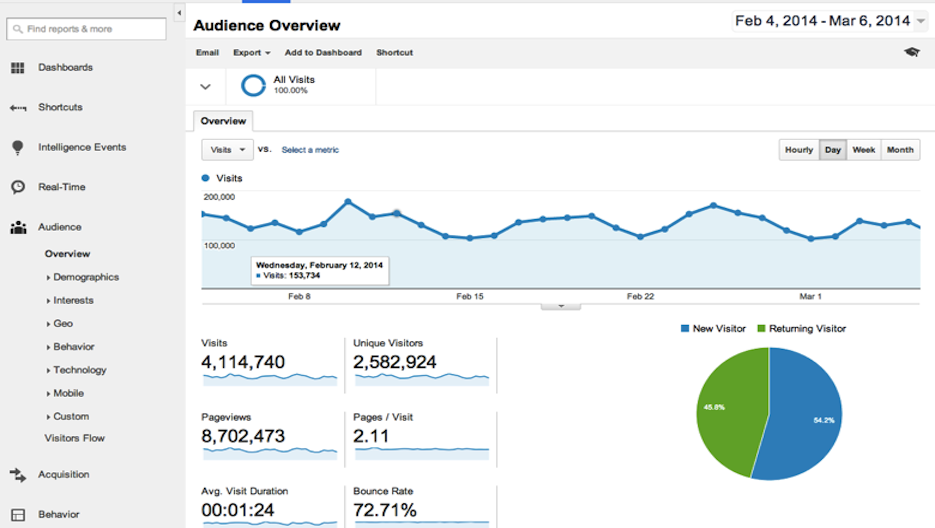Open Audience Overview in sidebar
This screenshot has height=528, width=935.
click(67, 254)
